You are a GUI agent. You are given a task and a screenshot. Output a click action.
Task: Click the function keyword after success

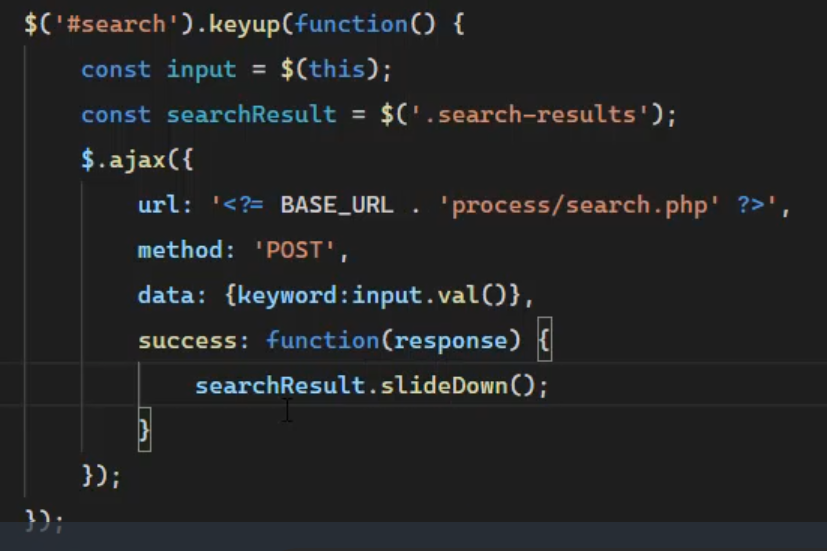[322, 341]
